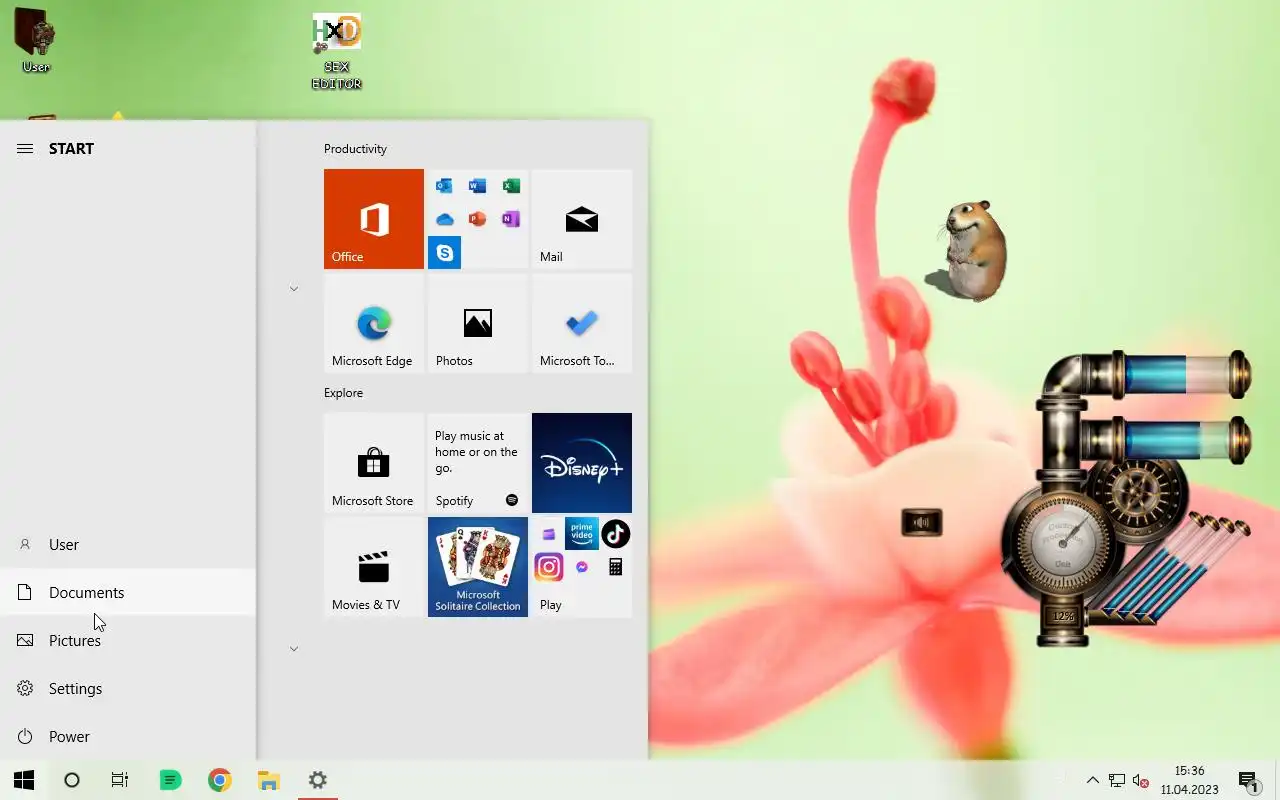Open the Movies & TV tile
This screenshot has width=1280, height=800.
click(374, 567)
